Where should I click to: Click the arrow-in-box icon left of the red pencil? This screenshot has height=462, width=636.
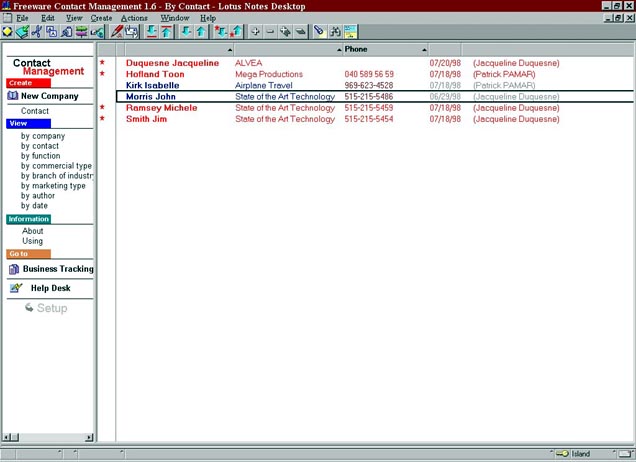[x=97, y=32]
